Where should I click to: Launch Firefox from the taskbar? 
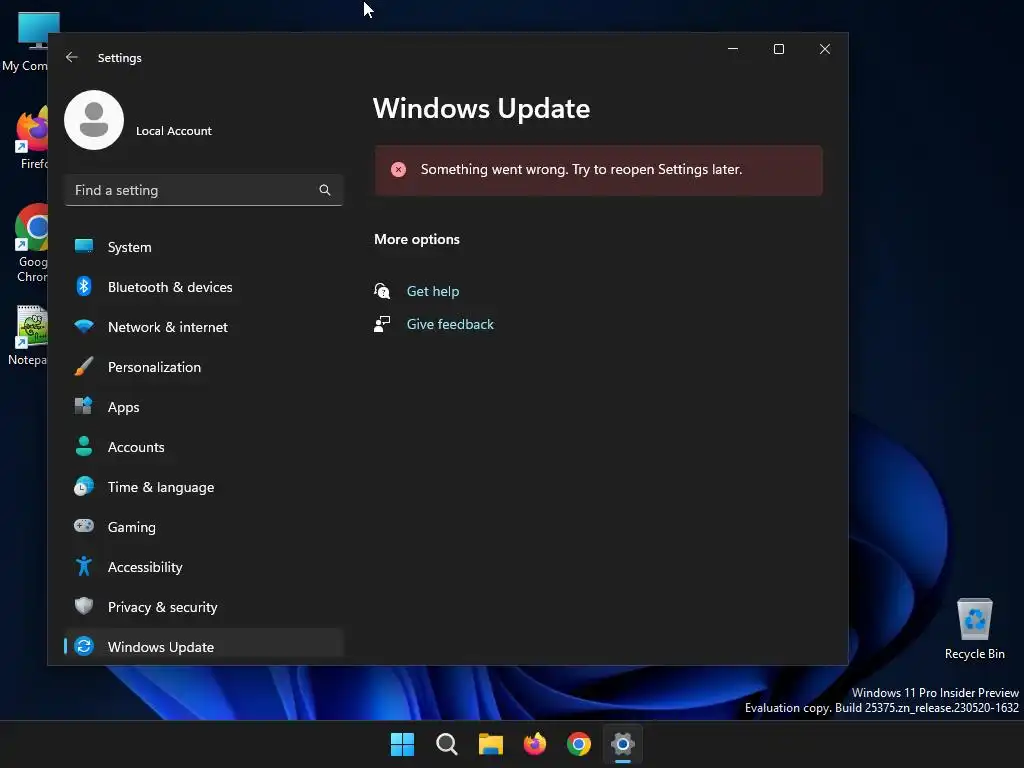point(535,744)
